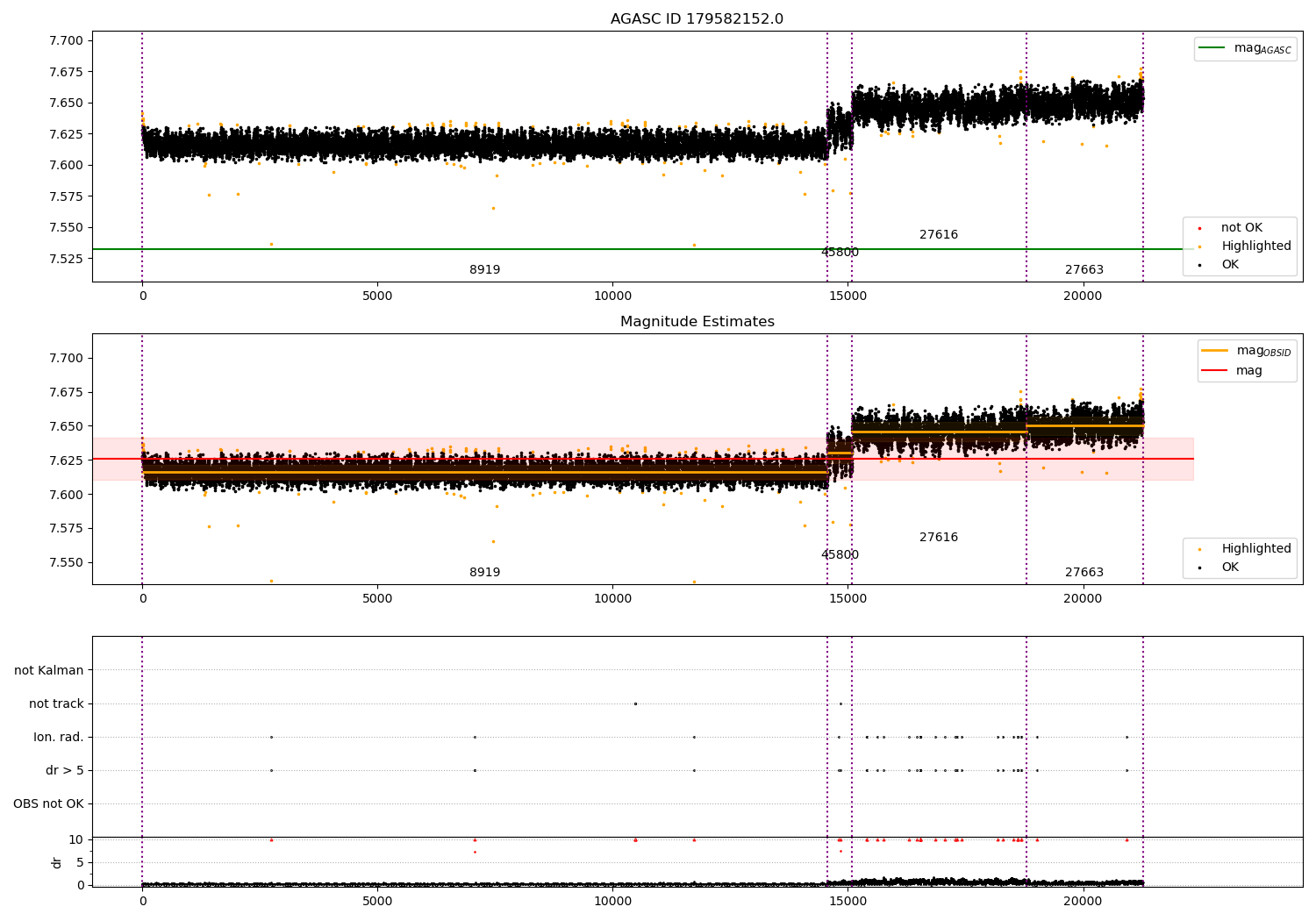Select the mag AGASC legend entry in top plot

click(1245, 48)
